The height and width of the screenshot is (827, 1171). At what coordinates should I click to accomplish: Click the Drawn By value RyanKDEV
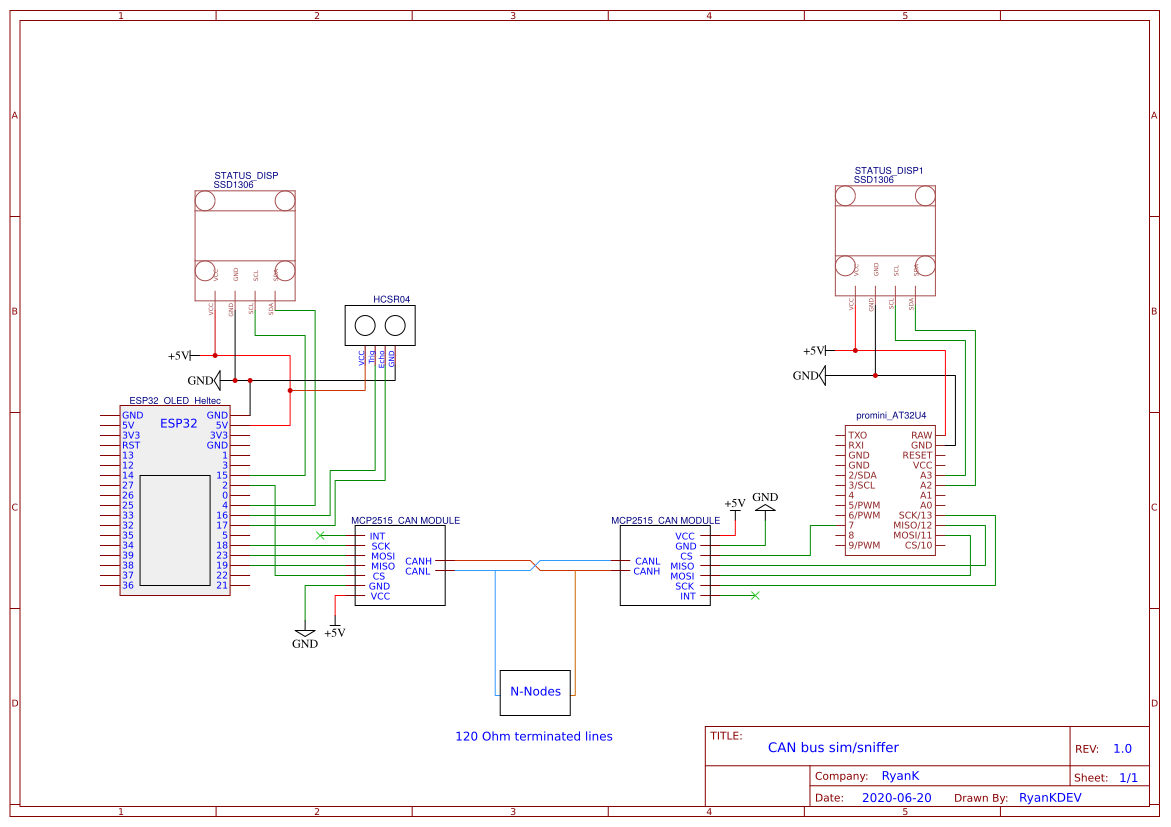(x=1050, y=798)
